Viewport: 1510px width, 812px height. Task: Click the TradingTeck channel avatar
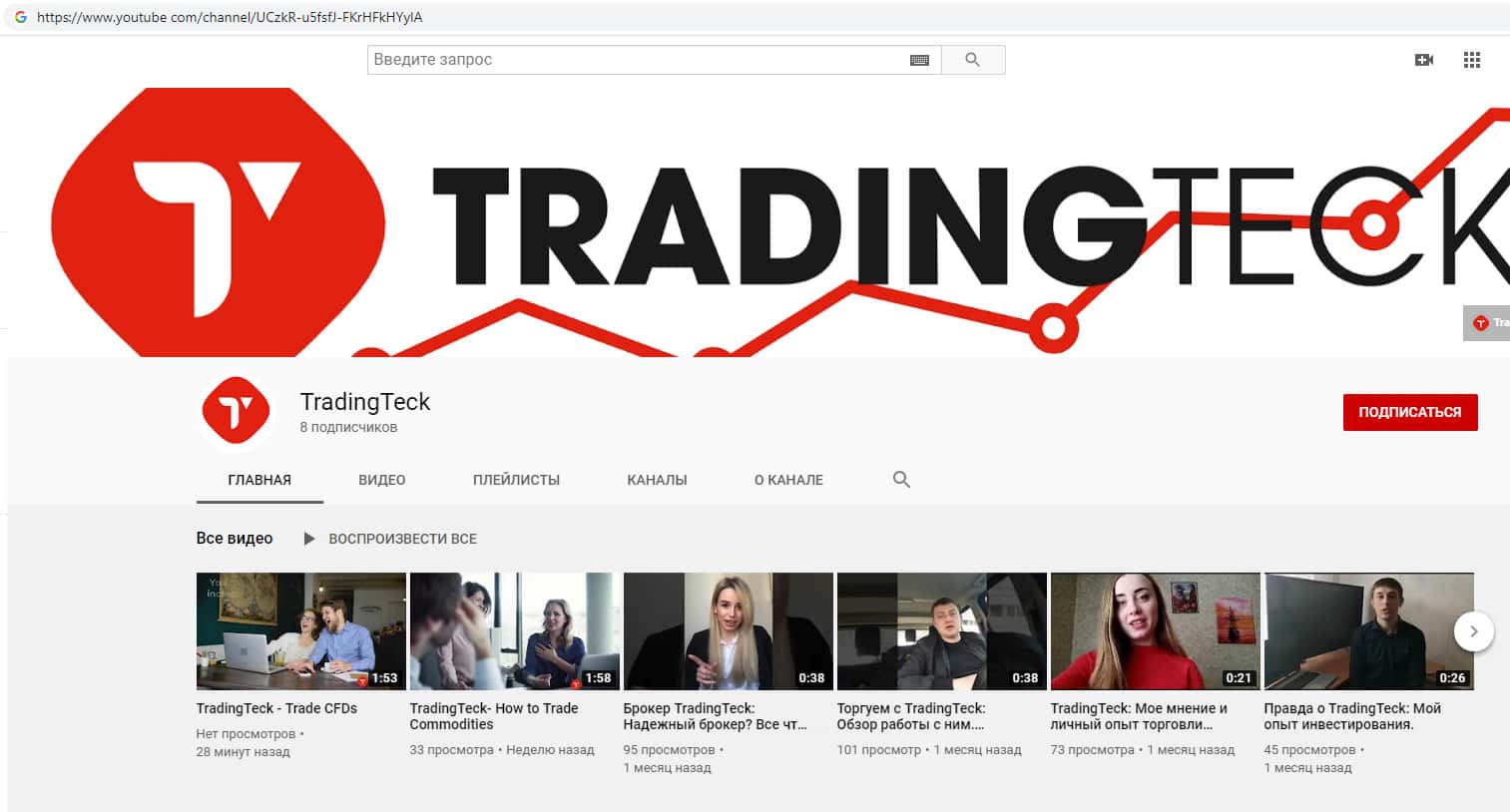pos(237,411)
